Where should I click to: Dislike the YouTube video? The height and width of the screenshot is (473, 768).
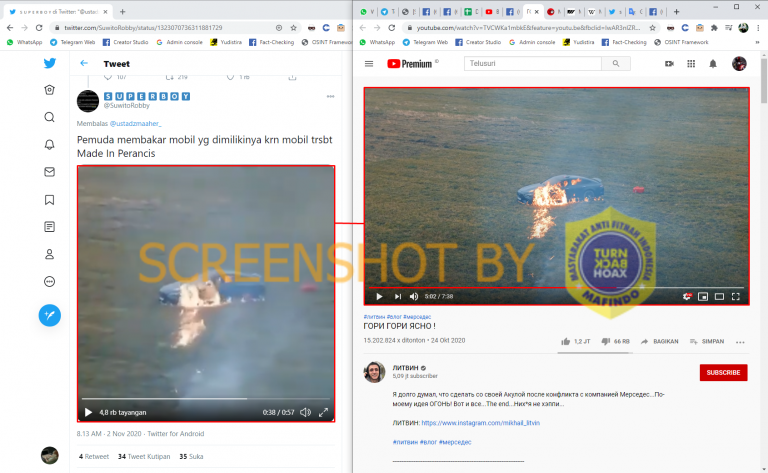[615, 341]
